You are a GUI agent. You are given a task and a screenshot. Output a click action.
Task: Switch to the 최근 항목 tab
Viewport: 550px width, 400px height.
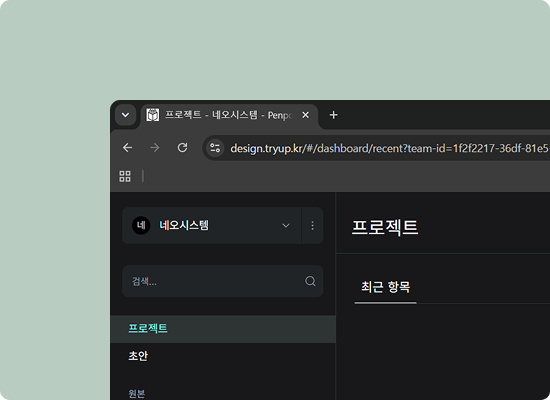tap(385, 287)
